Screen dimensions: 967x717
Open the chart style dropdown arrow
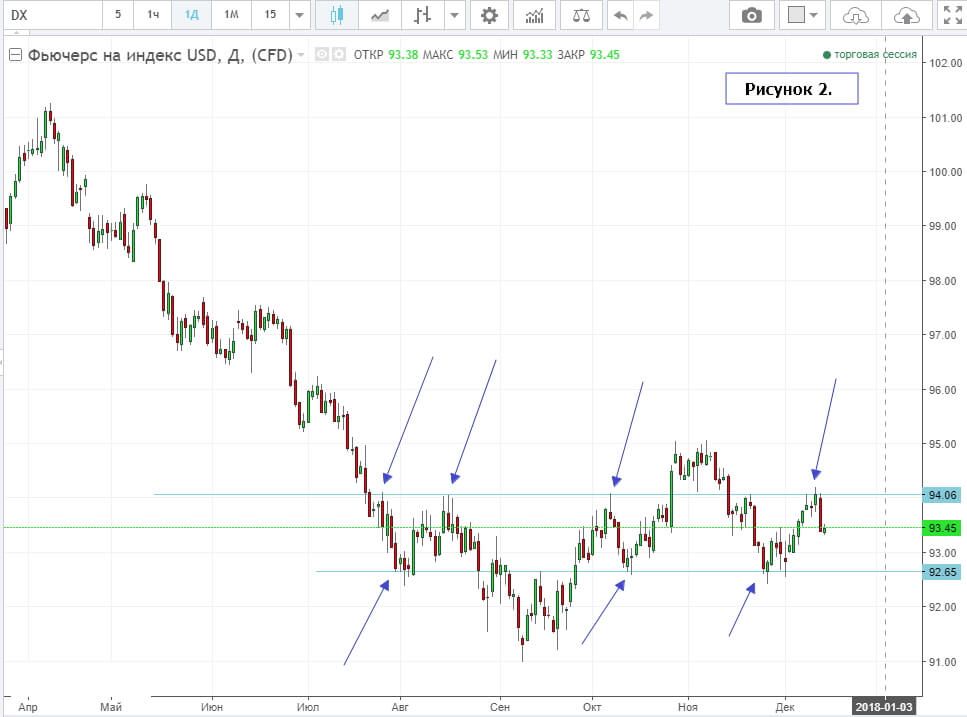pos(456,16)
